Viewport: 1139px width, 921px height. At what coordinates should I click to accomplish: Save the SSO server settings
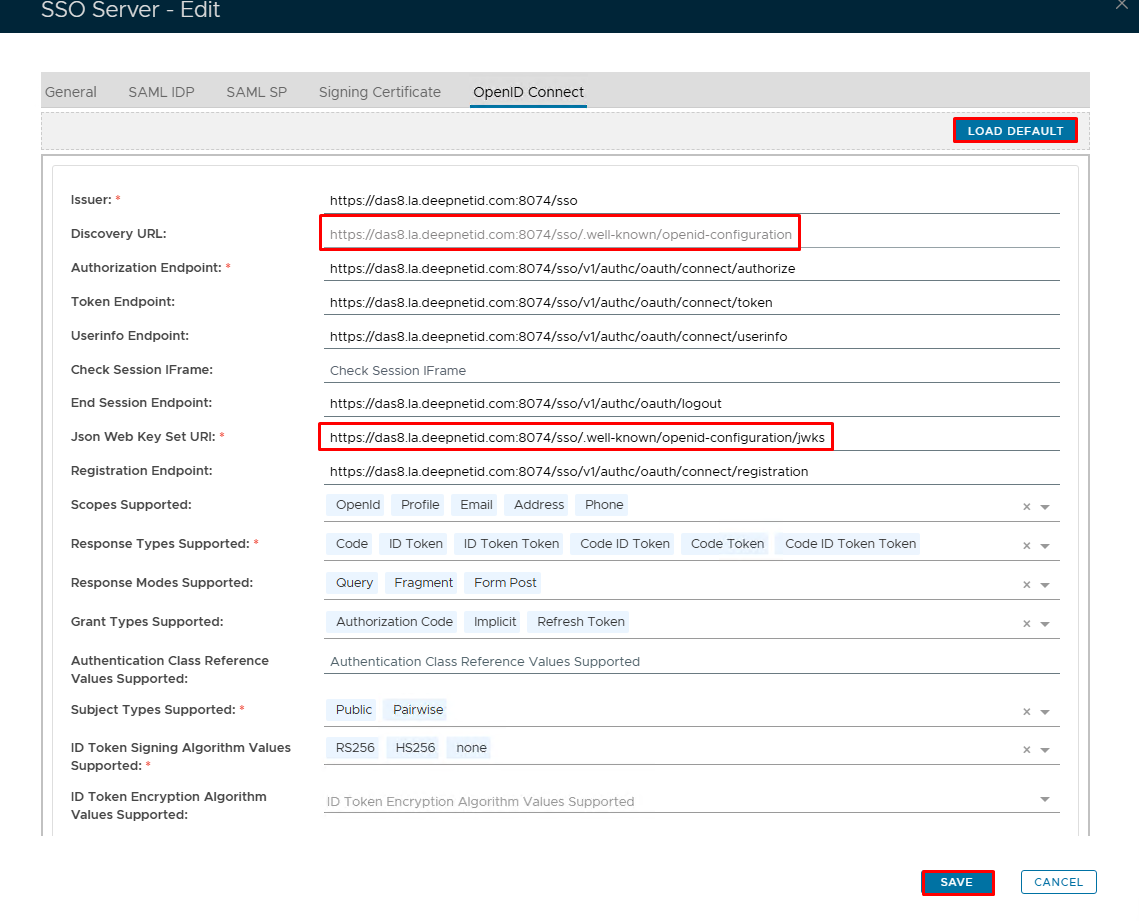tap(956, 882)
